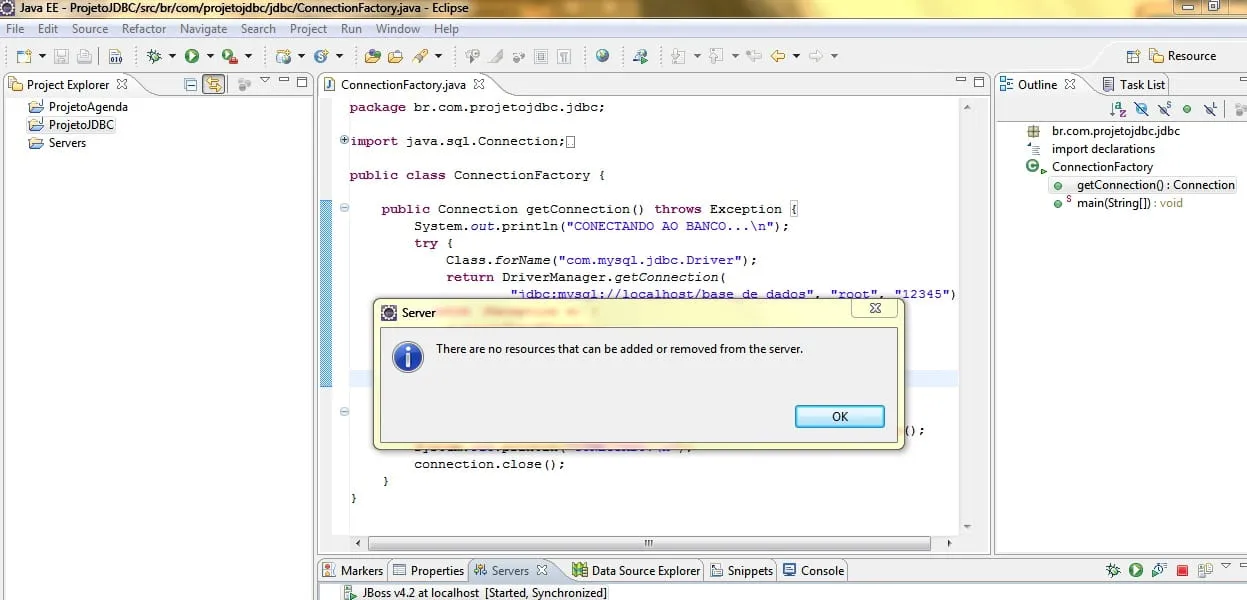Click the editor's horizontal scrollbar

[x=648, y=543]
